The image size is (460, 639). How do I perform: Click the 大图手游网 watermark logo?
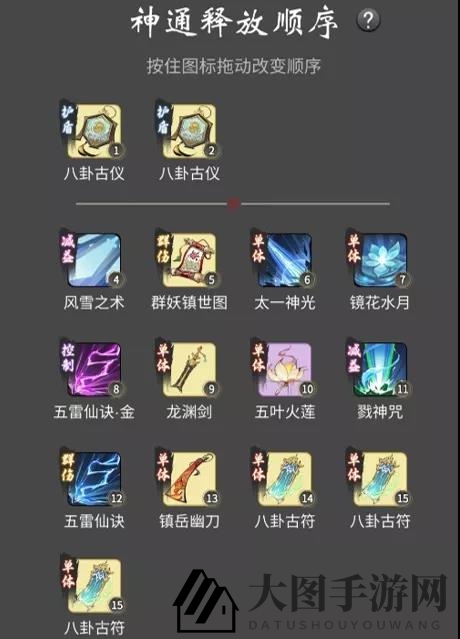311,599
